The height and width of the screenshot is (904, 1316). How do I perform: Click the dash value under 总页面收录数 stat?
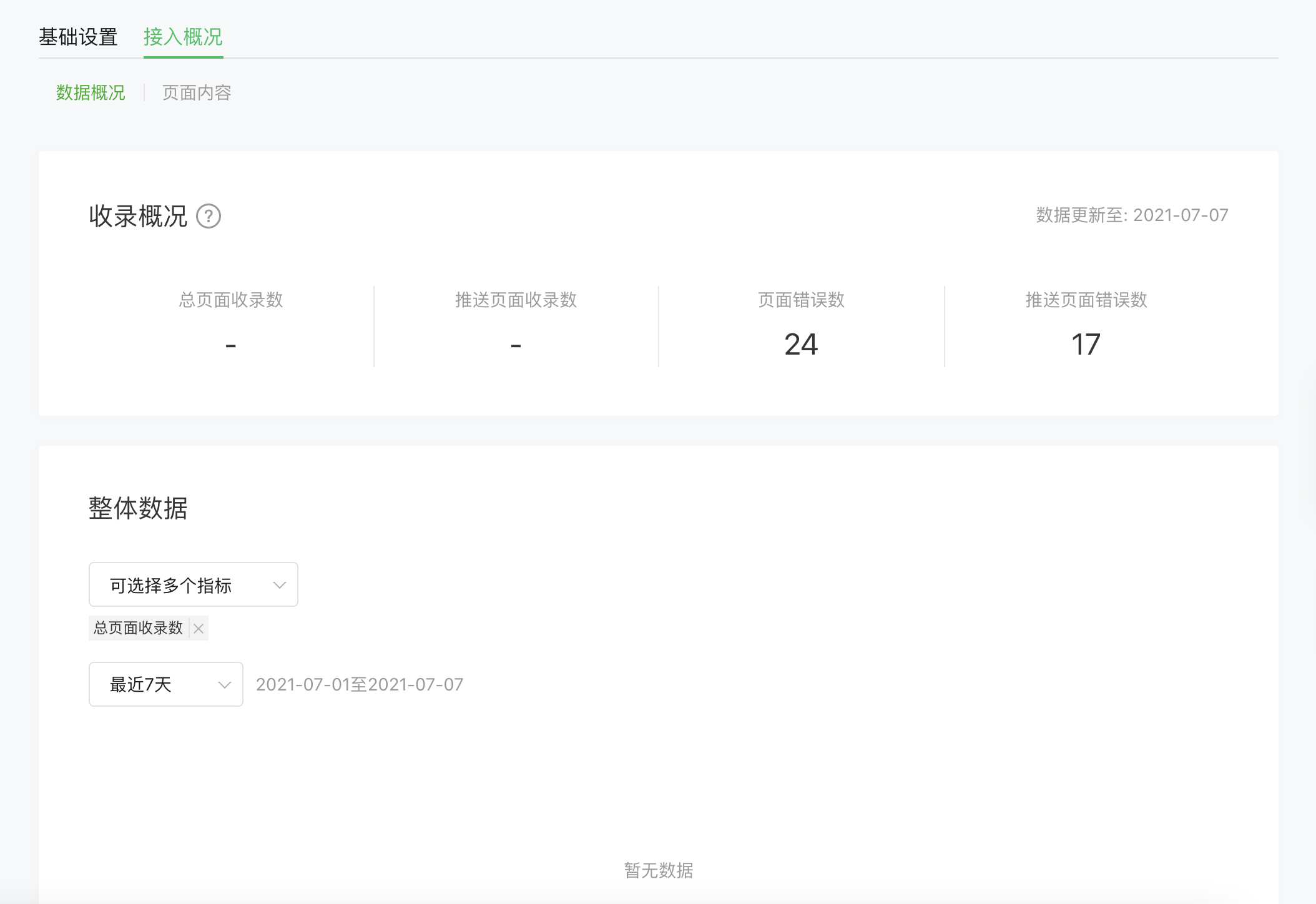coord(231,345)
